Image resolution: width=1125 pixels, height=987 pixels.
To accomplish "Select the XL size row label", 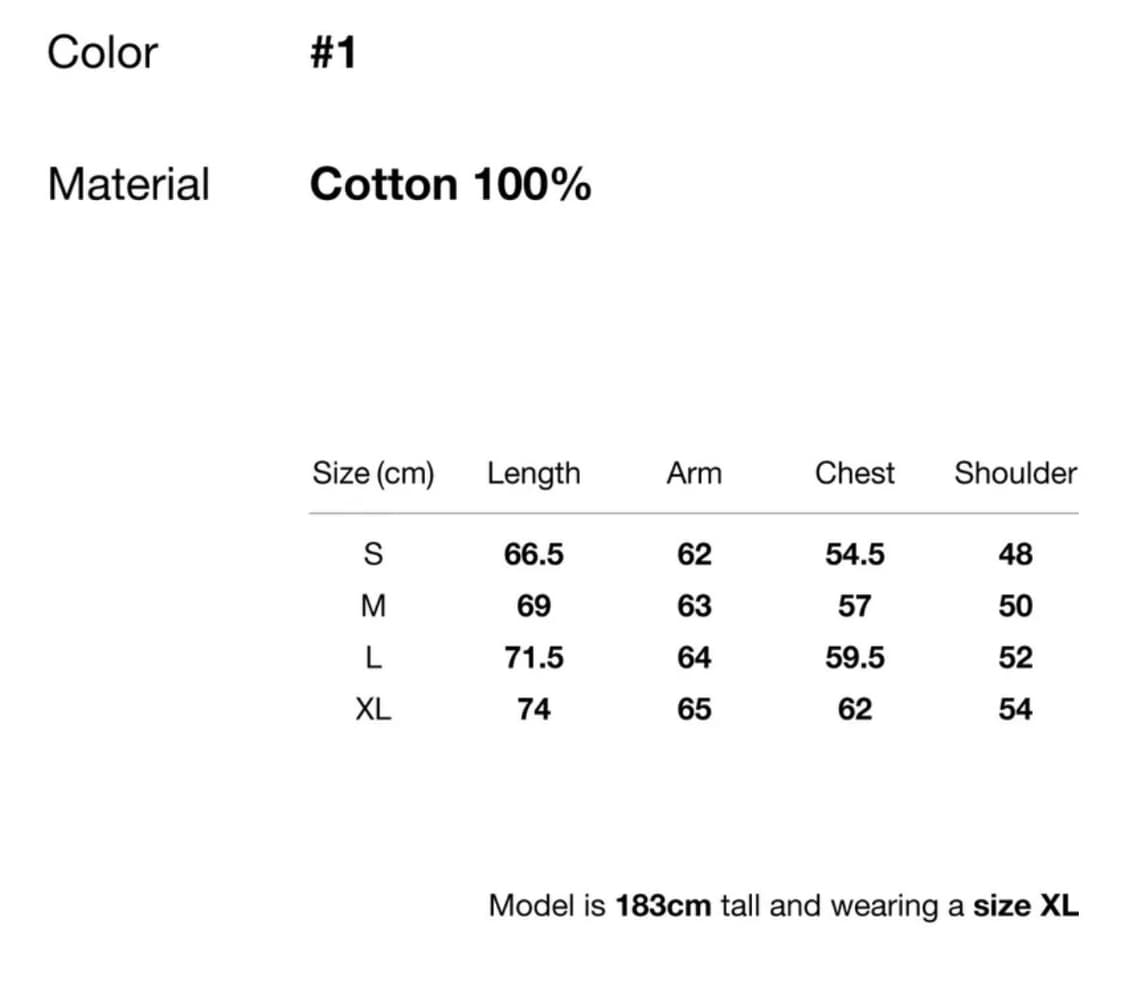I will point(373,710).
